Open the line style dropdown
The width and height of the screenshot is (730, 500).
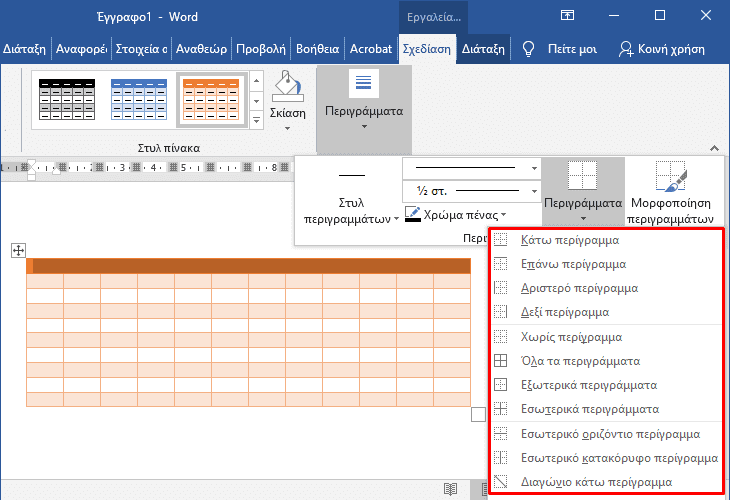tap(534, 168)
